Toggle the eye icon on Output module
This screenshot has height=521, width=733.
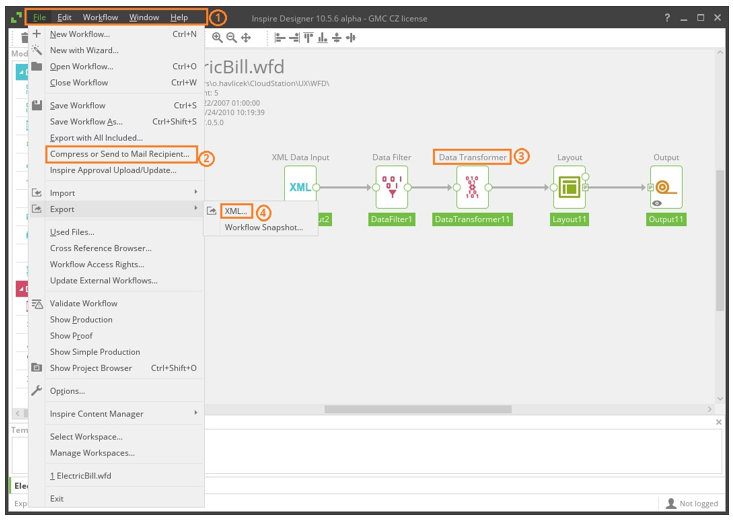(x=657, y=203)
